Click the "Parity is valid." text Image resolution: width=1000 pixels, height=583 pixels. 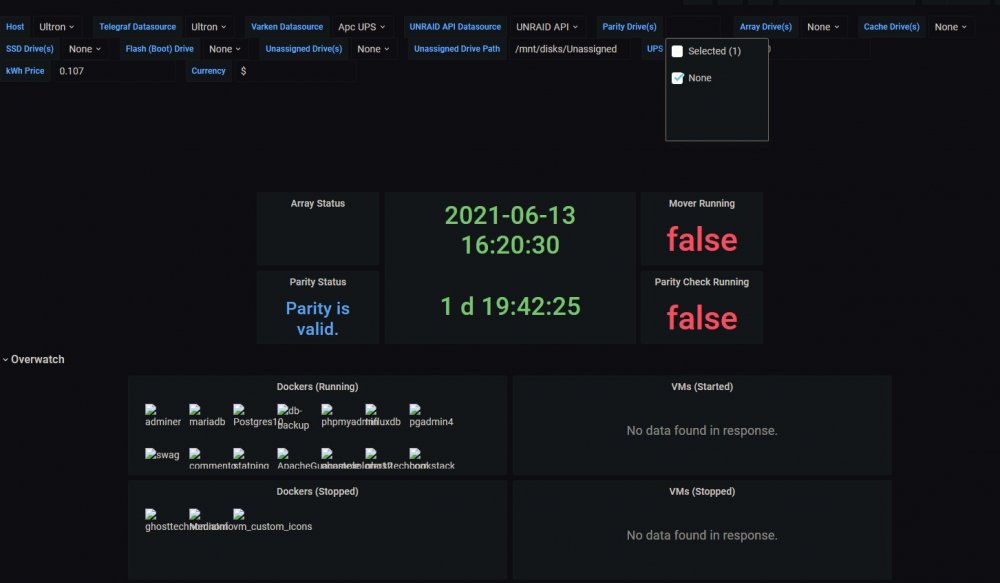click(318, 318)
